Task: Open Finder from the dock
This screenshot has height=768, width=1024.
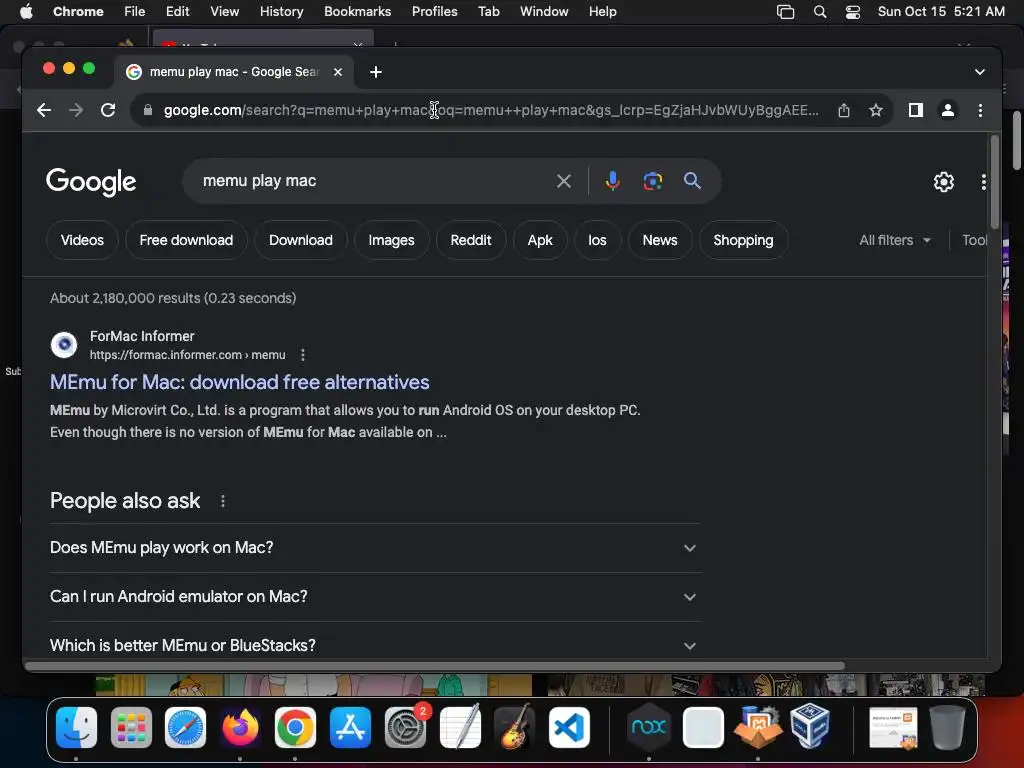Action: [76, 727]
